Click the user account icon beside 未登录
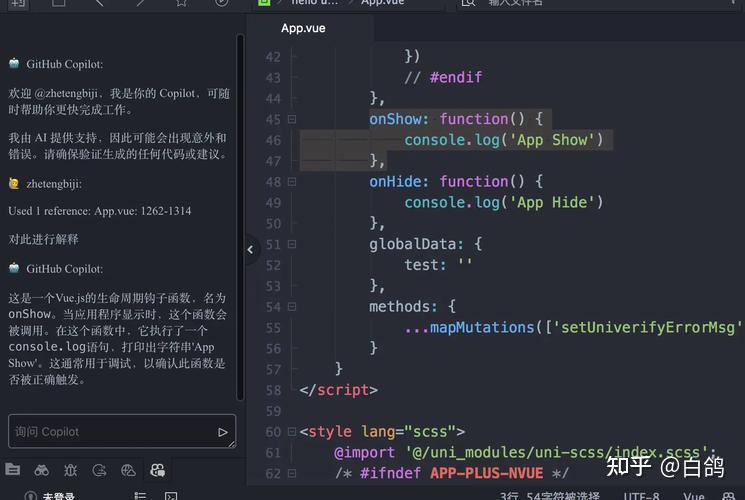 [x=30, y=496]
